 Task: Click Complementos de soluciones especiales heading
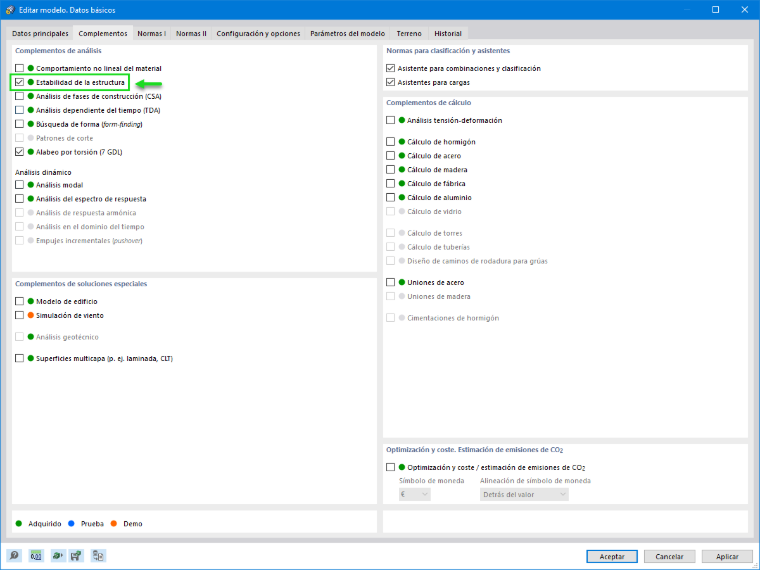point(81,284)
